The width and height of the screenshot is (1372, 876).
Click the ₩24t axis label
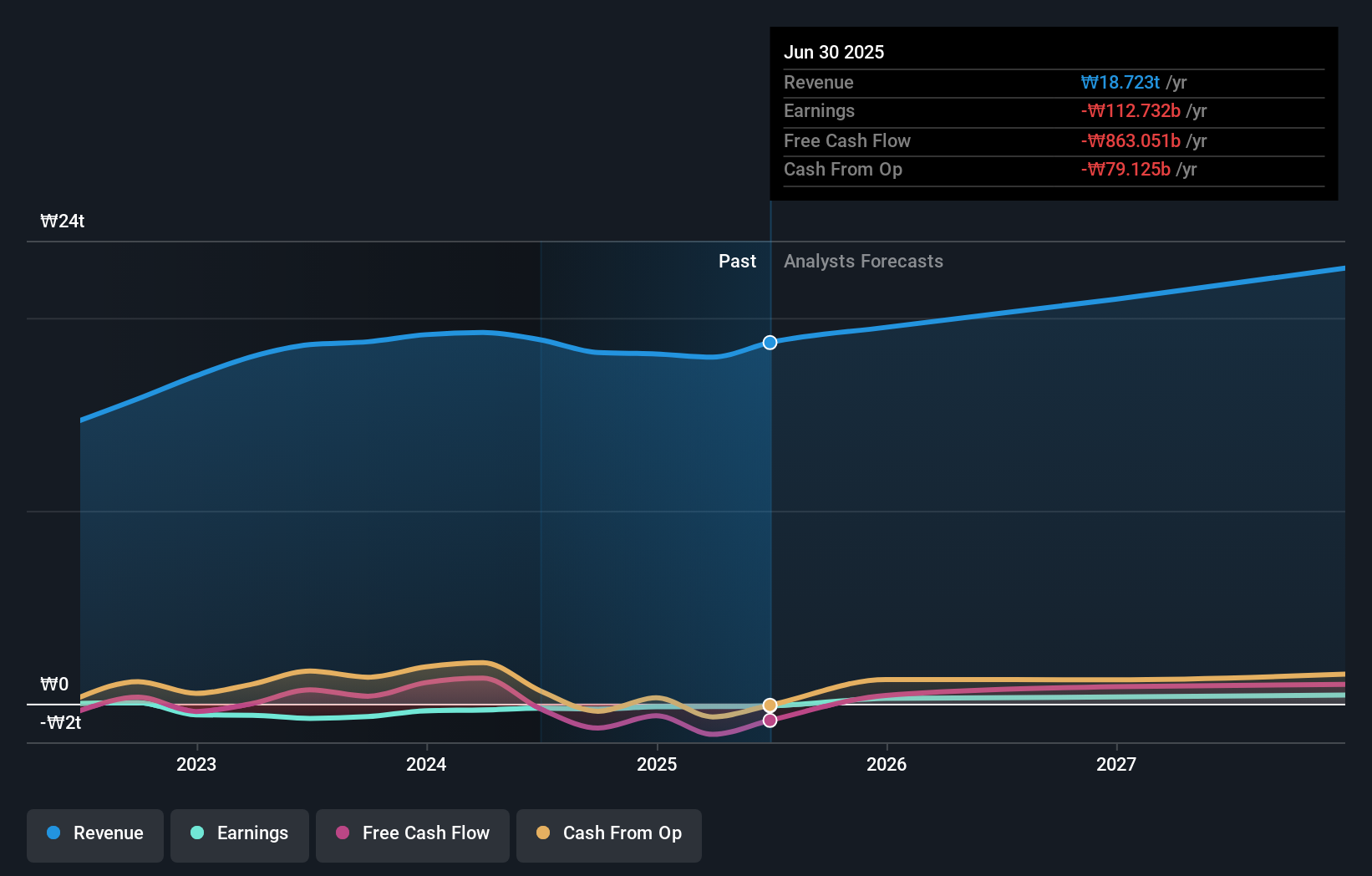point(62,221)
